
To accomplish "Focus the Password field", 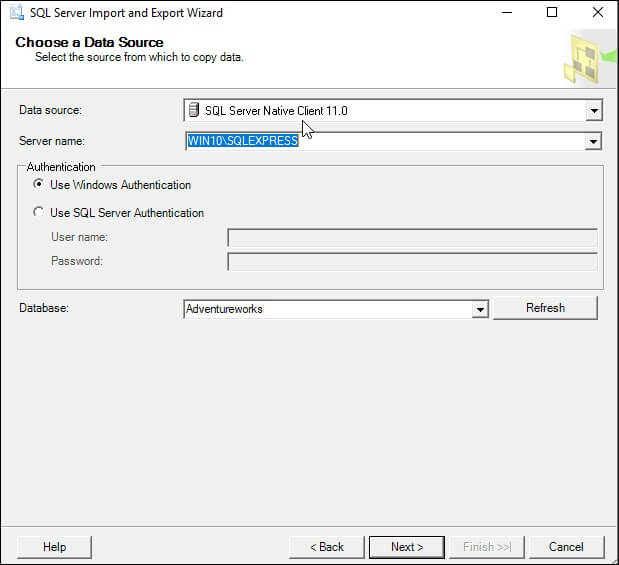I will click(412, 261).
